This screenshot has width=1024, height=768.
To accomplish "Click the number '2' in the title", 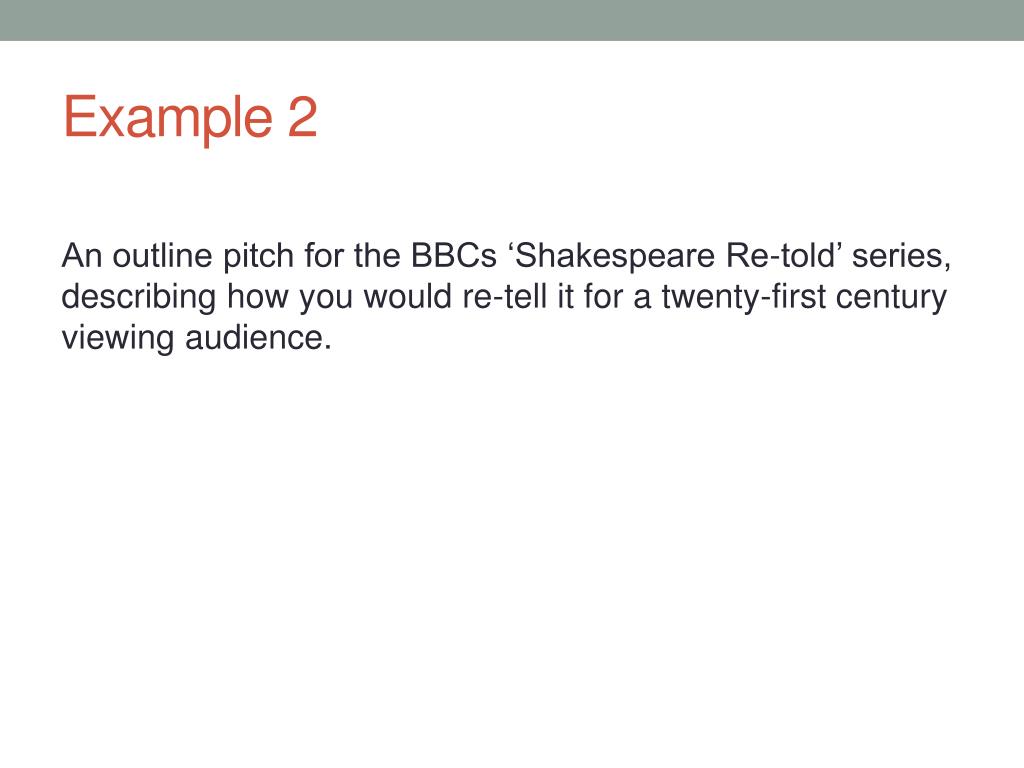I will 302,116.
